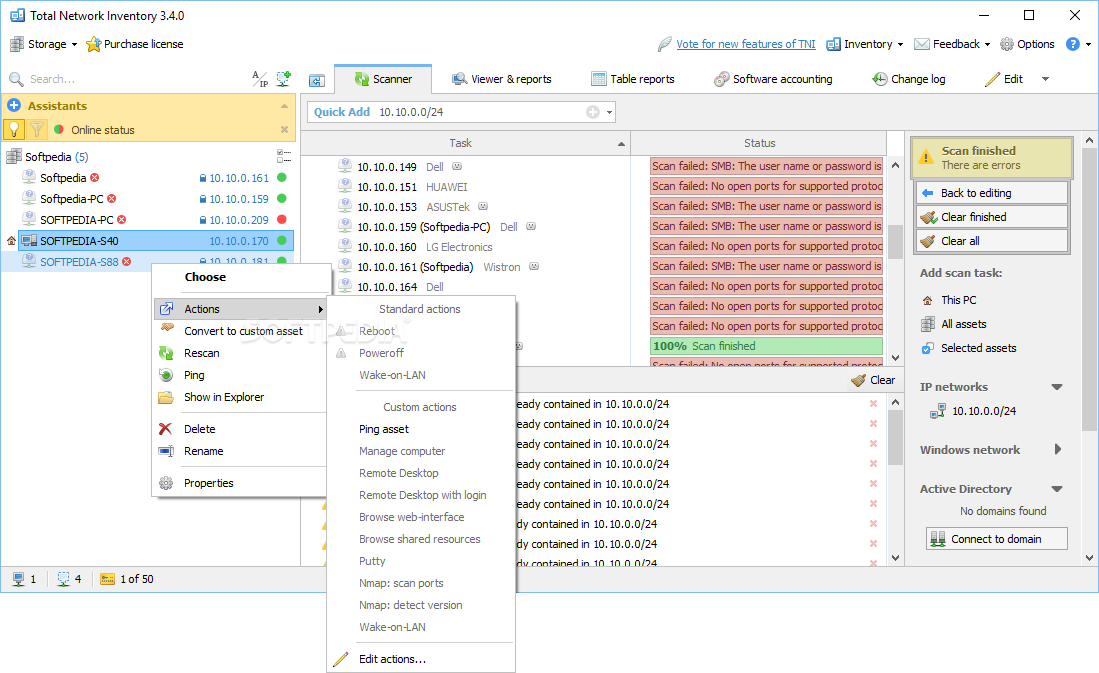This screenshot has height=673, width=1099.
Task: Click the Clear finished button
Action: [x=992, y=217]
